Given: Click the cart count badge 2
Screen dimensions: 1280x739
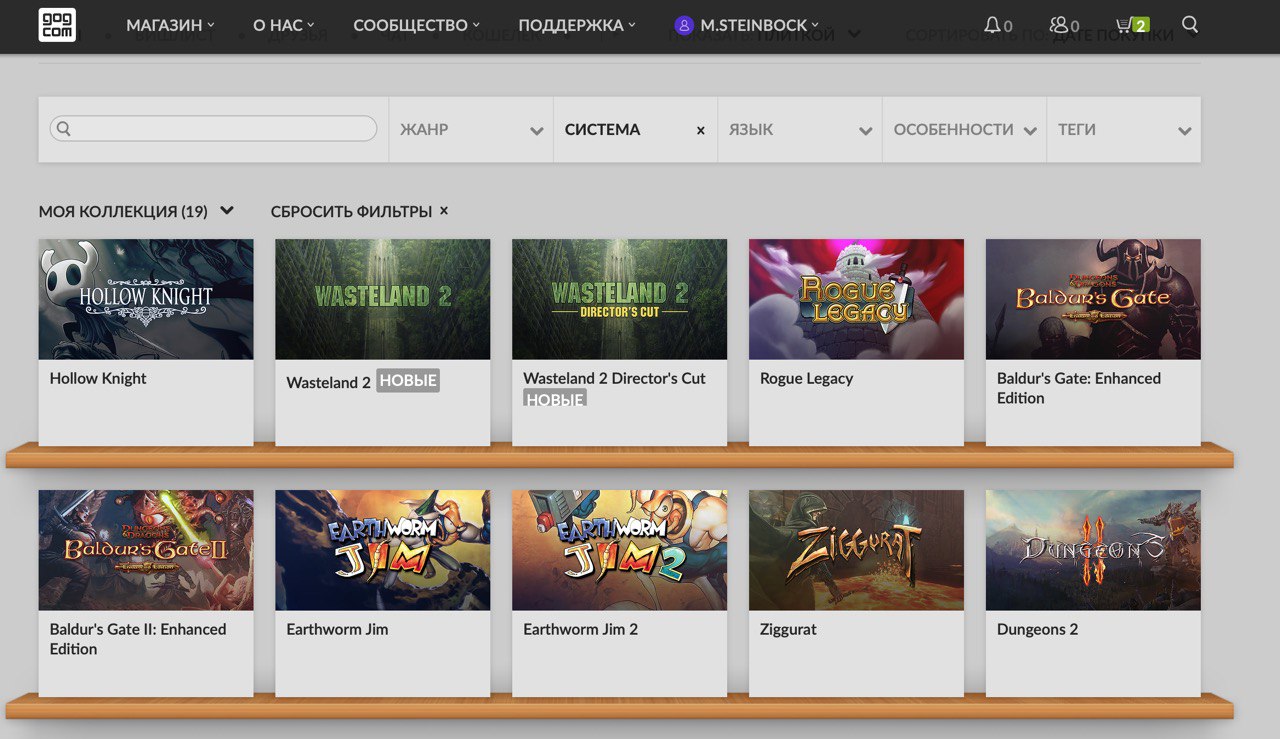Looking at the screenshot, I should coord(1141,26).
